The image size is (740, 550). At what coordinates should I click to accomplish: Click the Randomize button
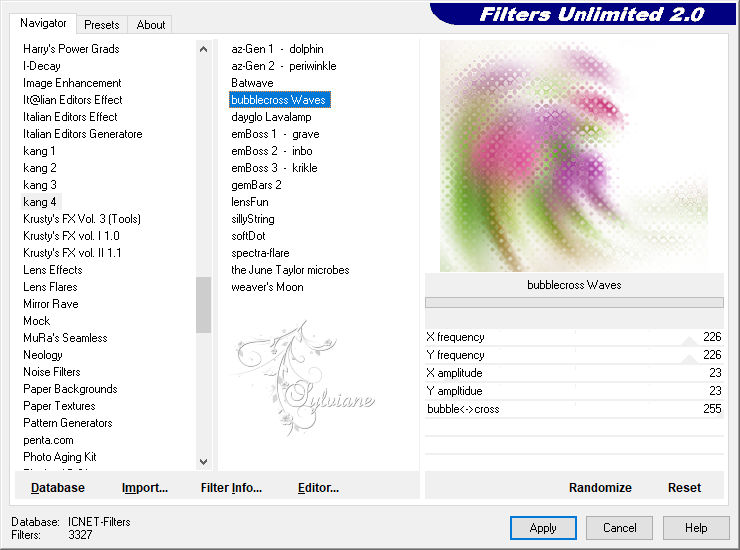click(600, 487)
